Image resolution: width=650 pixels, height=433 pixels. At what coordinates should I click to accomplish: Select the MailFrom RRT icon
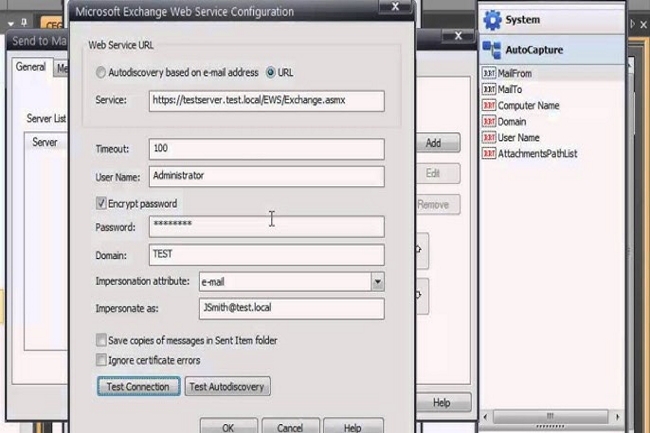click(x=489, y=73)
